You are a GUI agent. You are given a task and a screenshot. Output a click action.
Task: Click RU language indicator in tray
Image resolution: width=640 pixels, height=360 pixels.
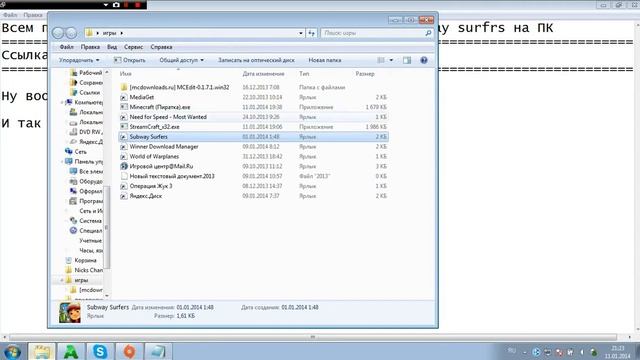(x=512, y=351)
